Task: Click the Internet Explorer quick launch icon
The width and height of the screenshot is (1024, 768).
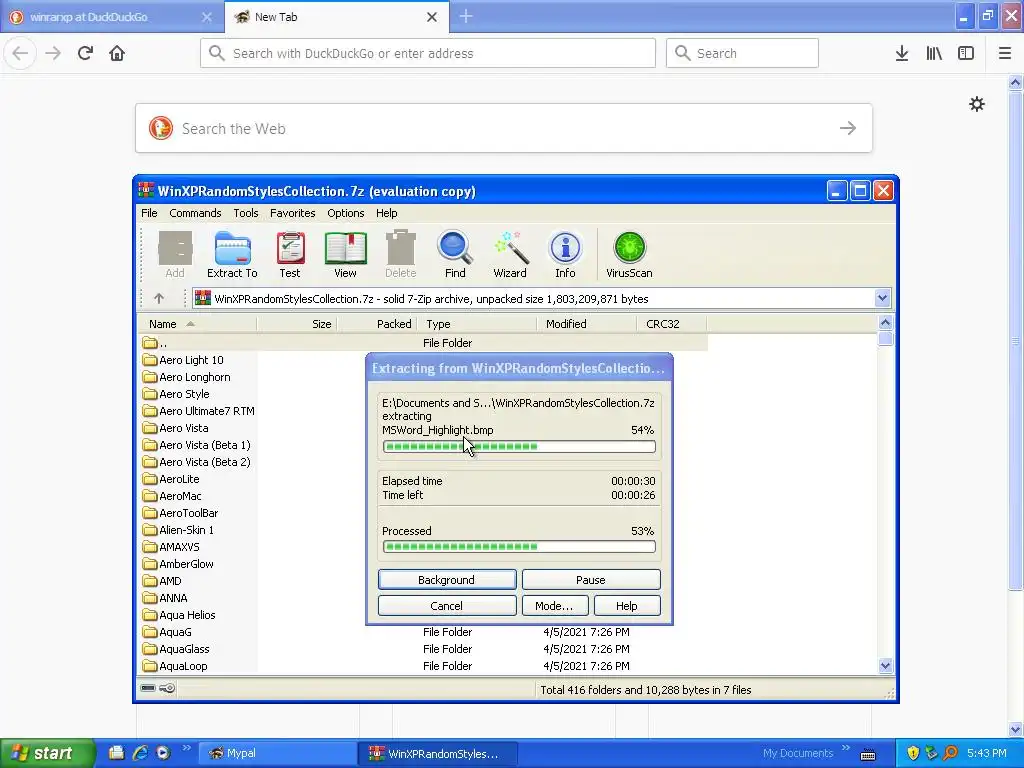Action: click(140, 753)
